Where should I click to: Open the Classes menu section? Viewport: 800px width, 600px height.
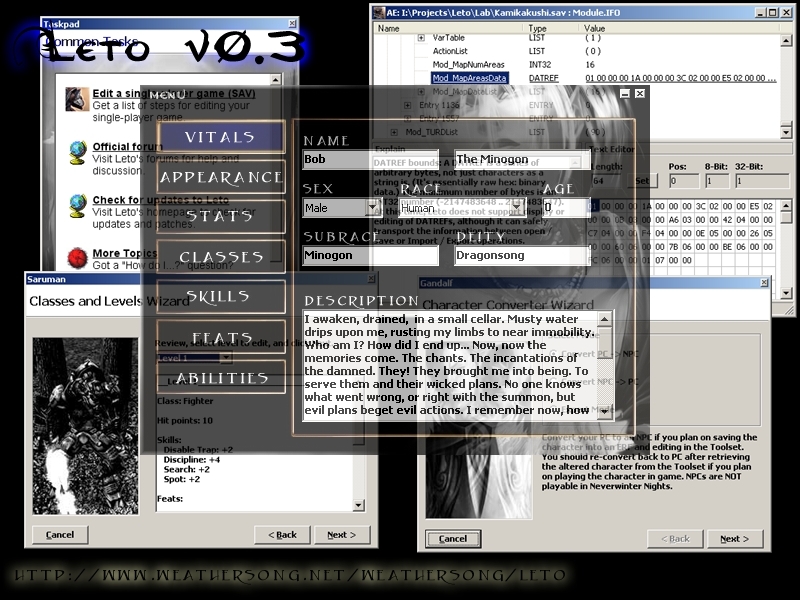(220, 257)
